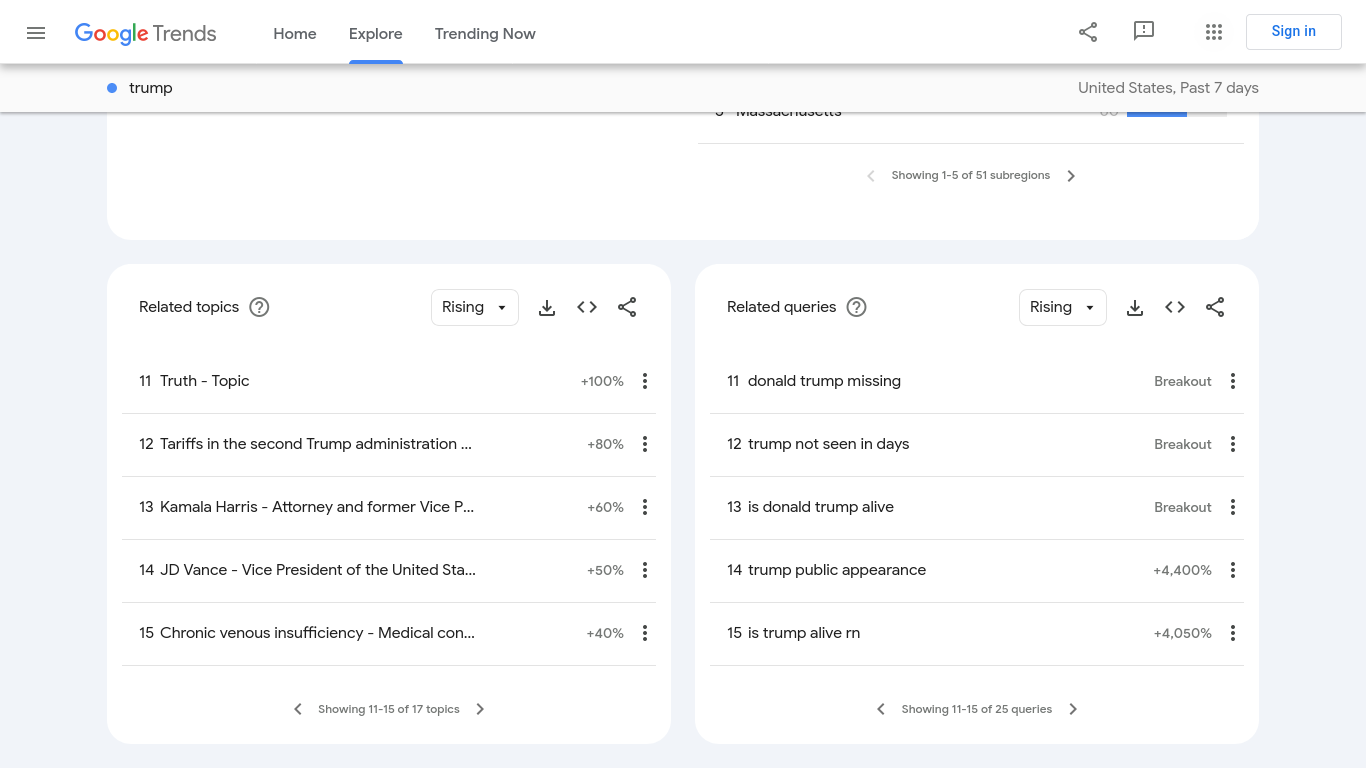The image size is (1366, 768).
Task: Embed the Related queries widget
Action: pos(1175,308)
